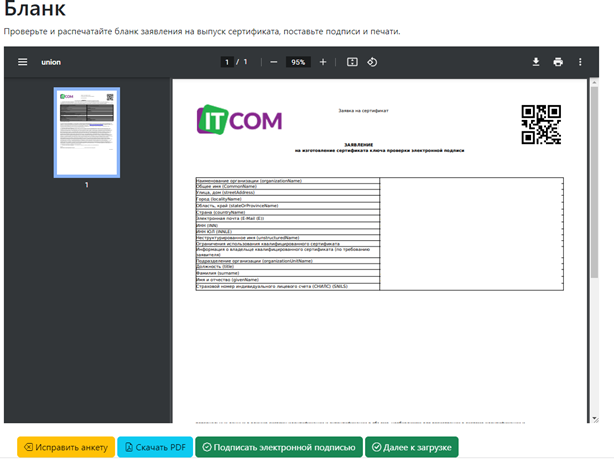
Task: Click the Исправить анкету button
Action: (x=65, y=447)
